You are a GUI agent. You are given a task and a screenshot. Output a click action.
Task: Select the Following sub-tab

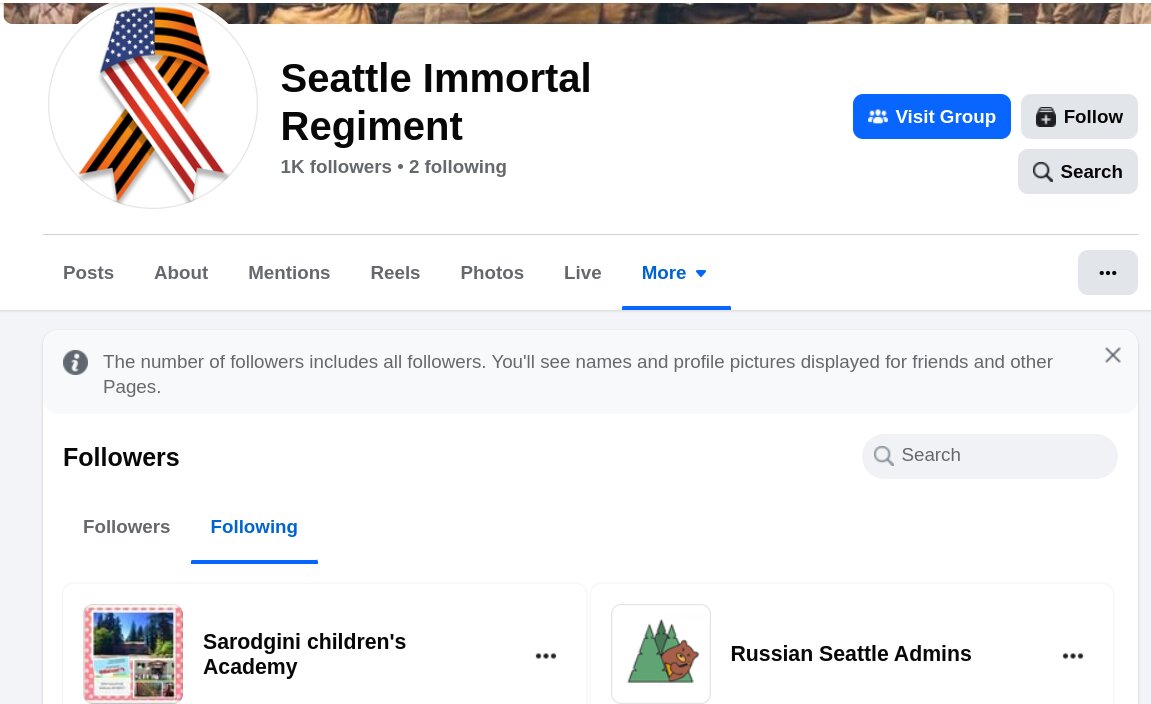(254, 527)
